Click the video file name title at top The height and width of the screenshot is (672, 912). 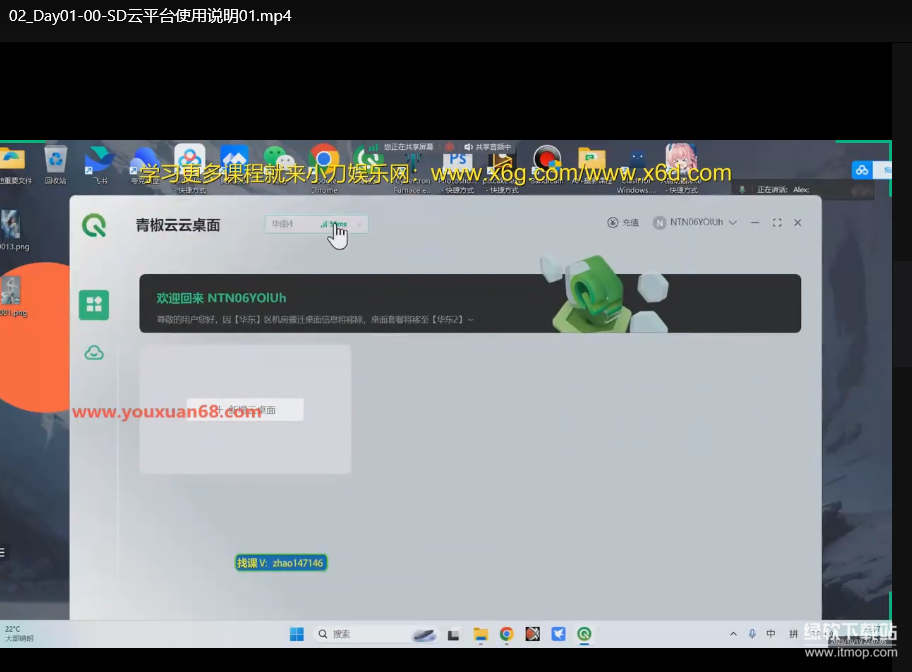click(x=150, y=16)
